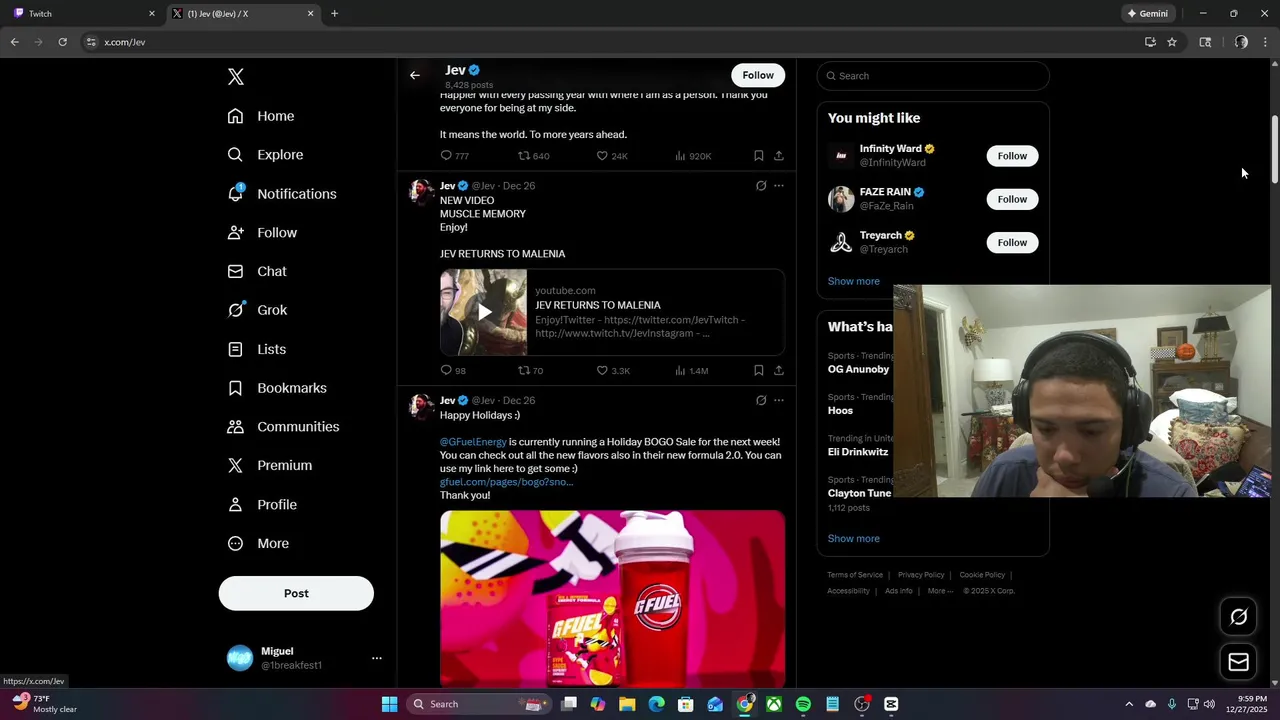This screenshot has width=1280, height=720.
Task: Open more options on NEW VIDEO post
Action: [778, 186]
